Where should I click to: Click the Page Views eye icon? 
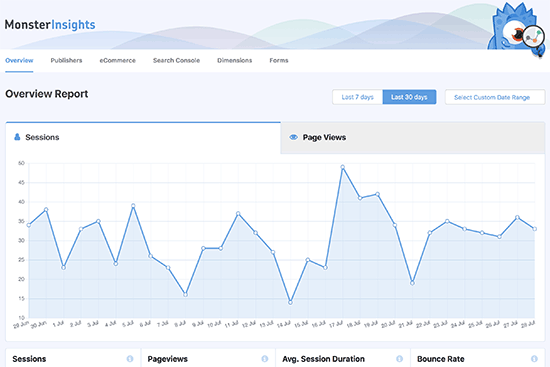point(293,137)
